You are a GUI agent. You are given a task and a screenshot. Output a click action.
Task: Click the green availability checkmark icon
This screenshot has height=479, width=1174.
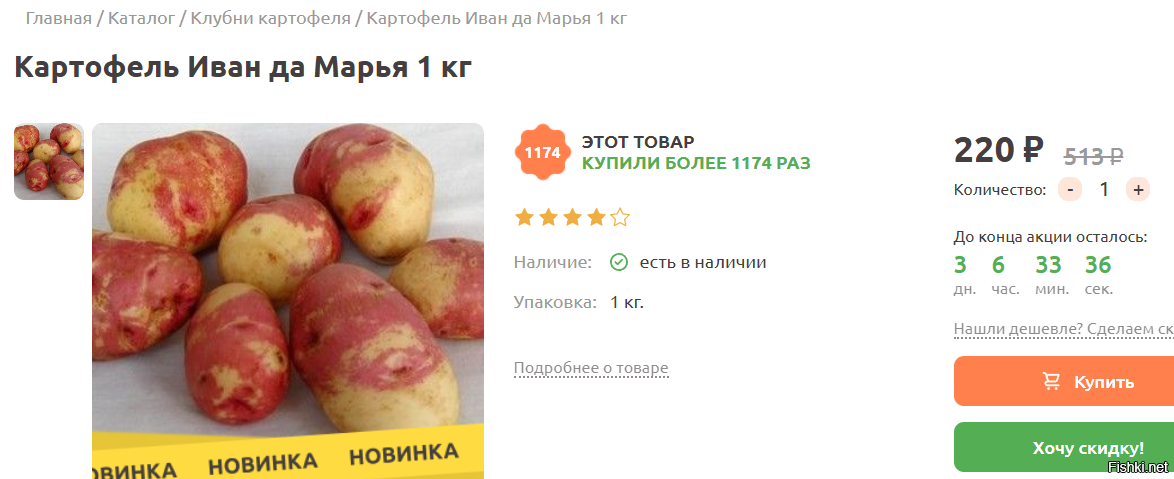tap(618, 262)
